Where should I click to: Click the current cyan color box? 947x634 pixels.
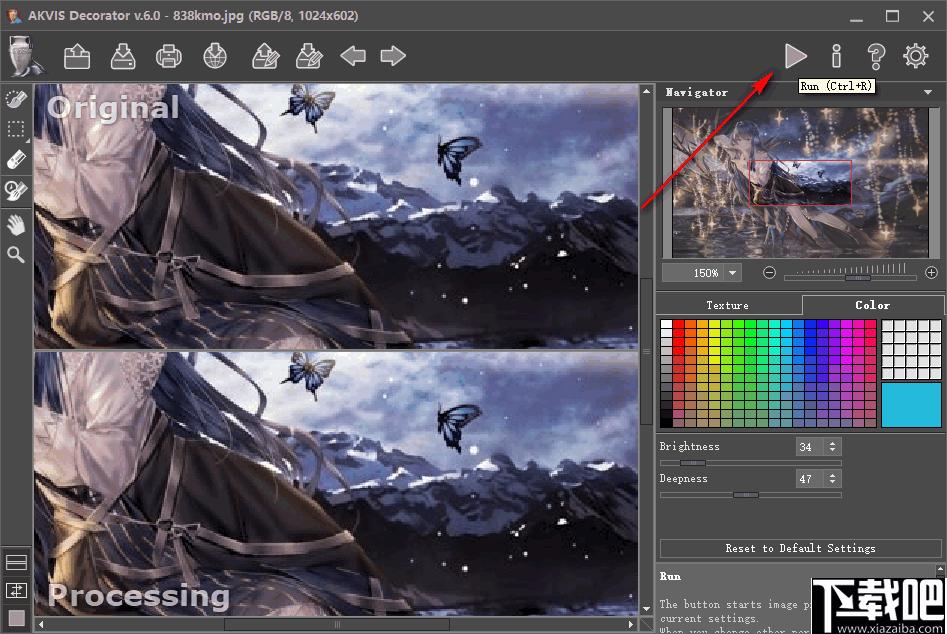pos(911,405)
